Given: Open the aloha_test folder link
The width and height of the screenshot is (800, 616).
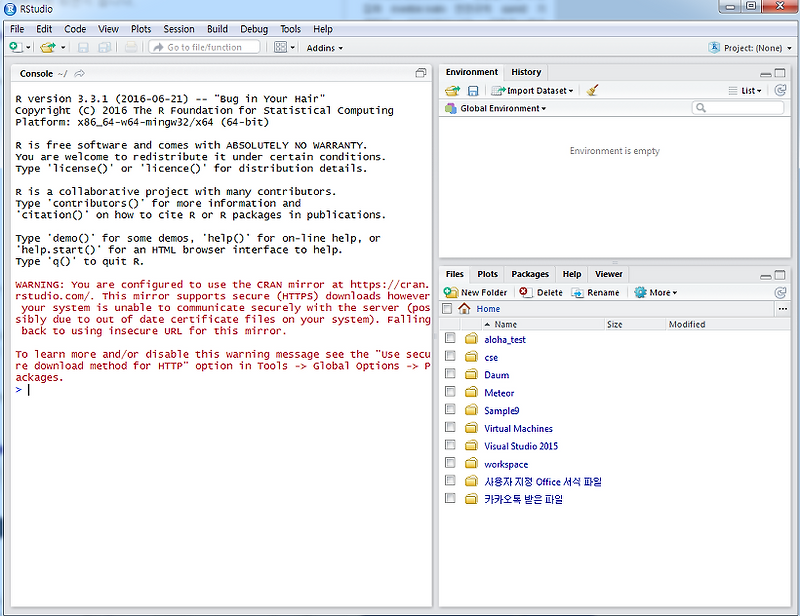Looking at the screenshot, I should pyautogui.click(x=505, y=339).
